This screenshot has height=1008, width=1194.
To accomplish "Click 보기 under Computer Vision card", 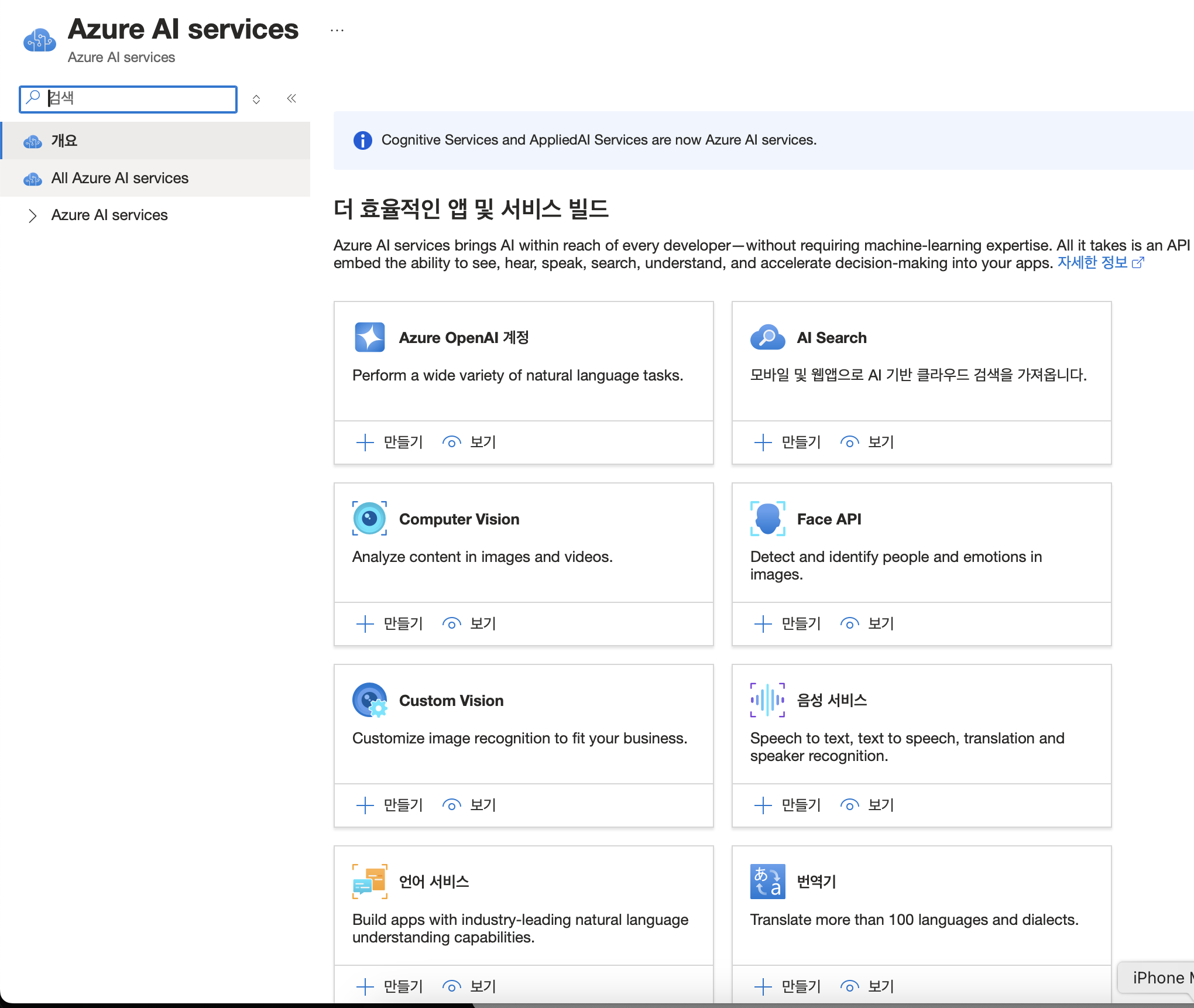I will pos(469,624).
